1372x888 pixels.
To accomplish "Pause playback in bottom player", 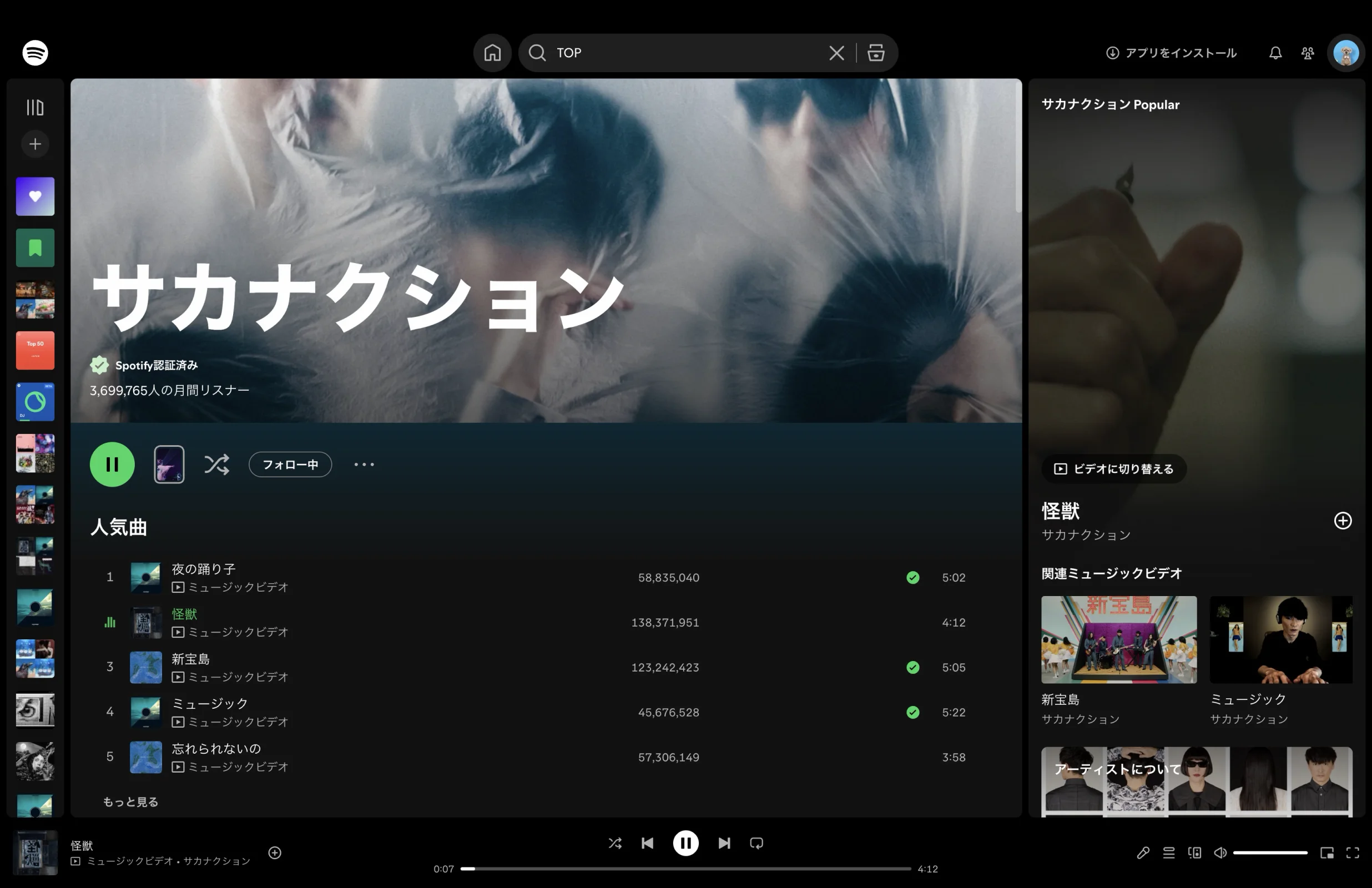I will [x=685, y=843].
